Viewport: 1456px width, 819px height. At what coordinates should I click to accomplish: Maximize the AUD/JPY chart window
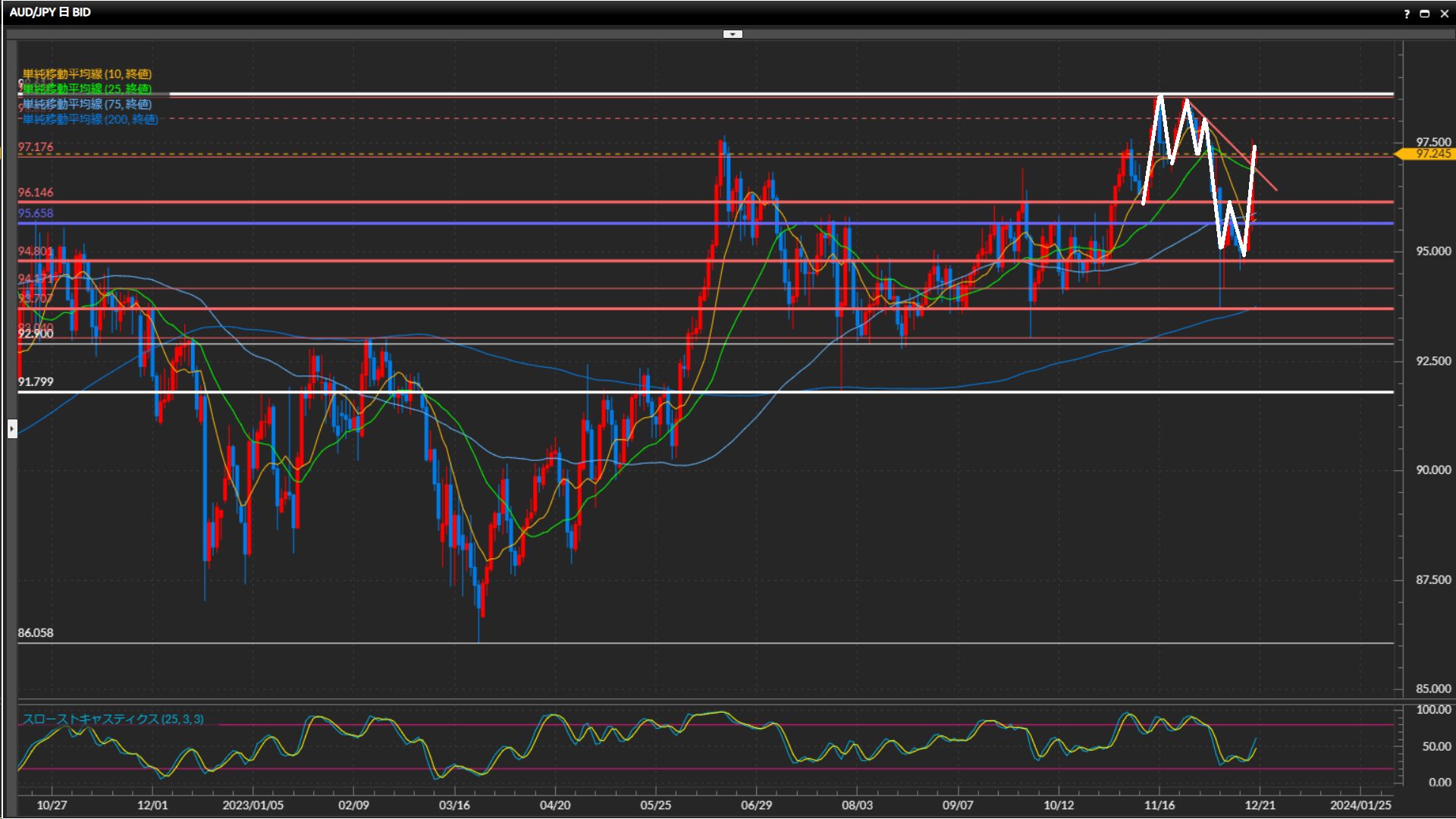1425,14
